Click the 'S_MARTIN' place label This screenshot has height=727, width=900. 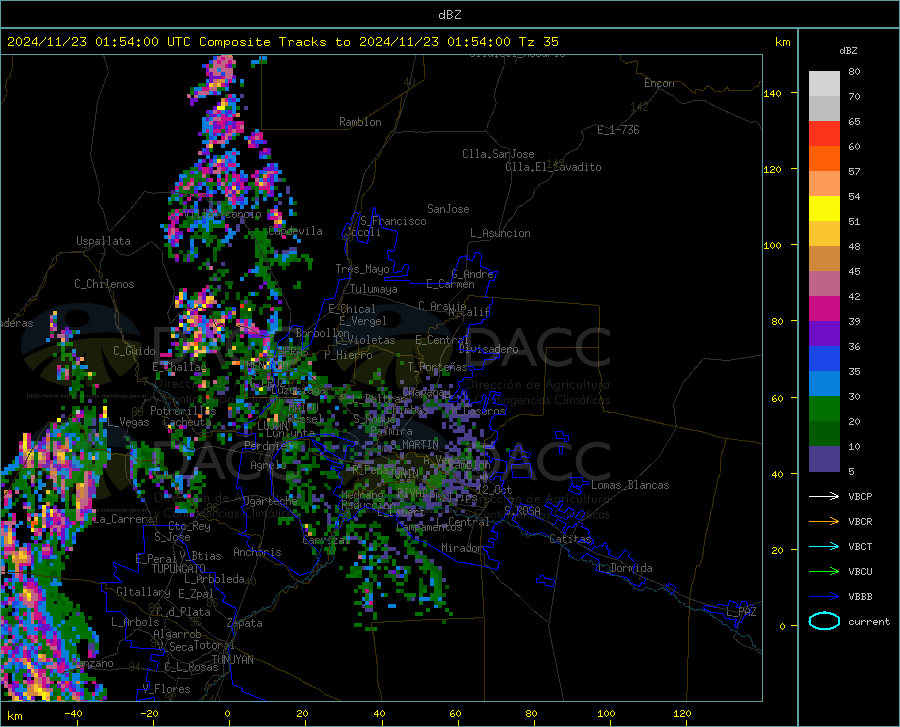(x=414, y=445)
